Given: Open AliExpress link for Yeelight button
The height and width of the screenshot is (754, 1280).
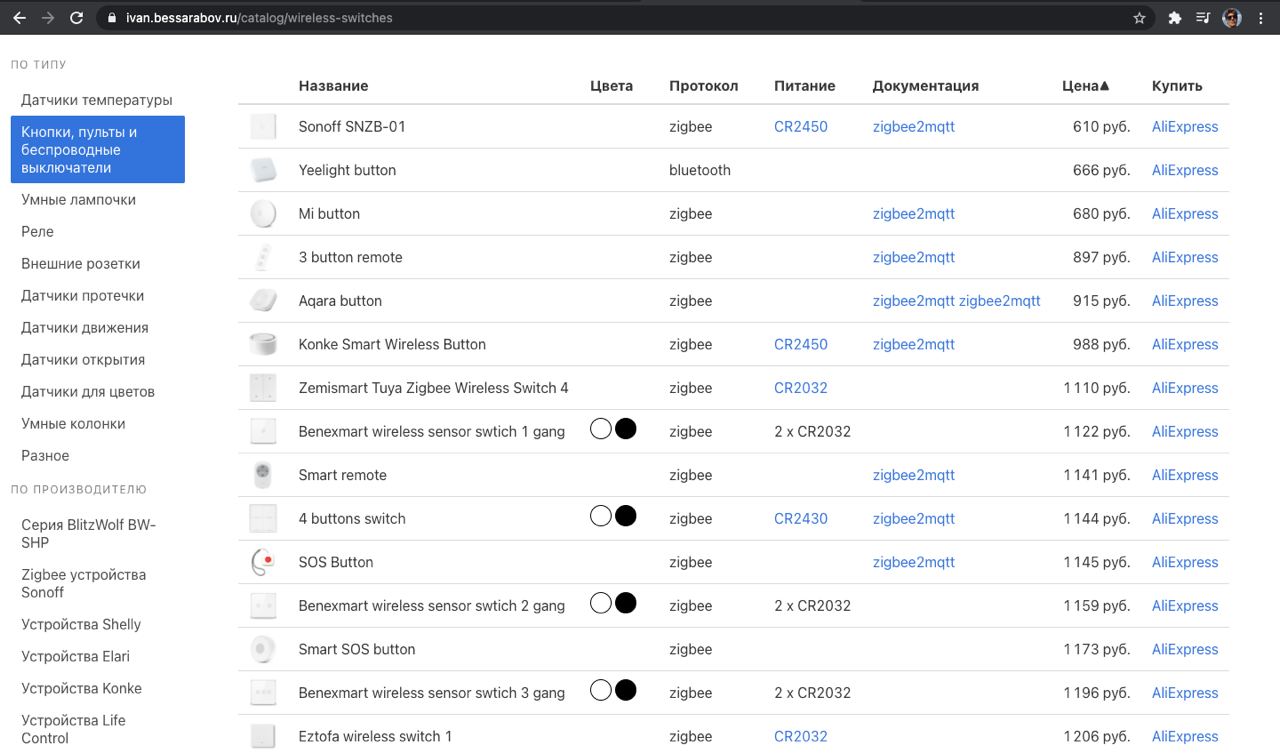Looking at the screenshot, I should coord(1185,170).
